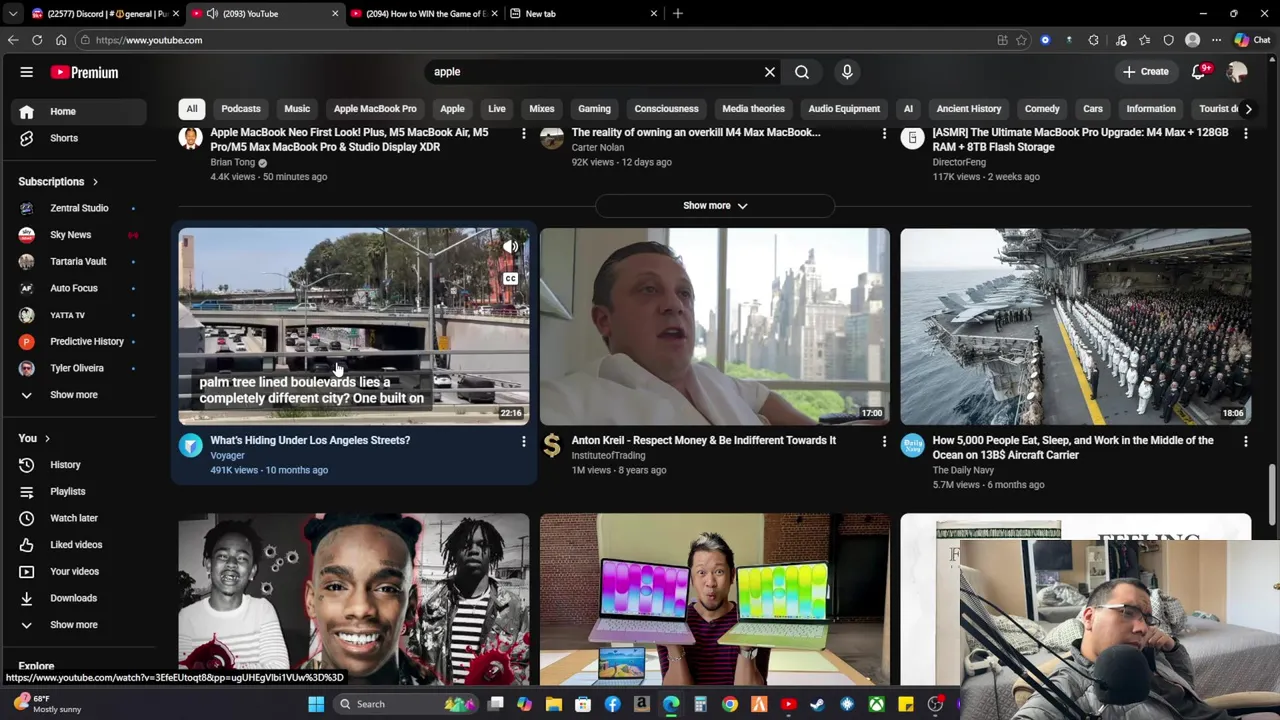
Task: Select the Podcasts filter chip
Action: click(x=241, y=109)
